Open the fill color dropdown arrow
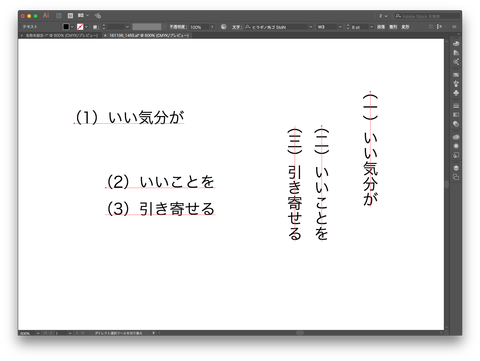The image size is (480, 361). 72,27
